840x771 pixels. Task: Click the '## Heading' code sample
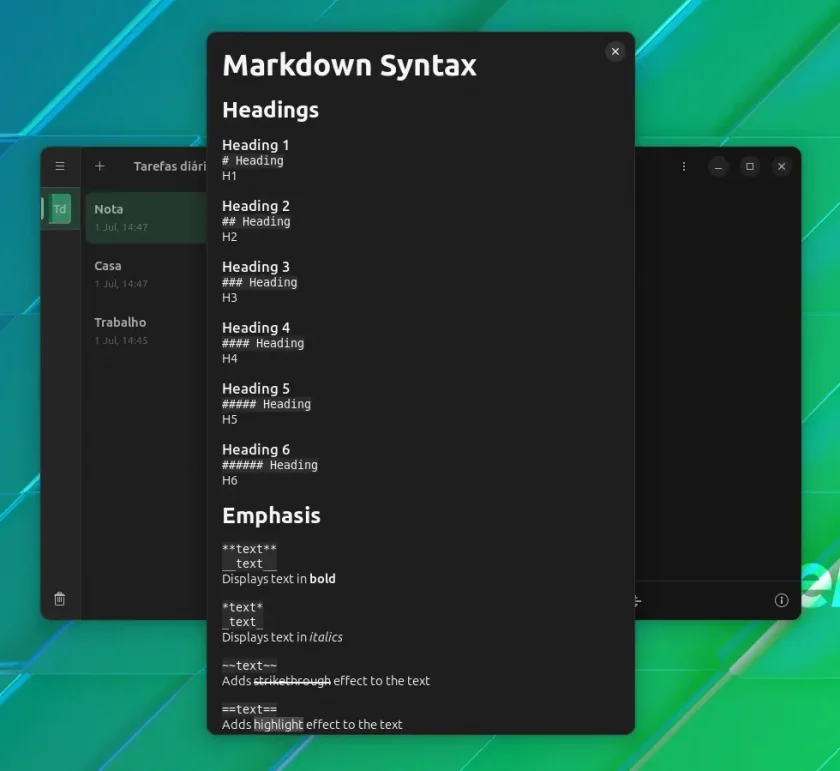(256, 221)
